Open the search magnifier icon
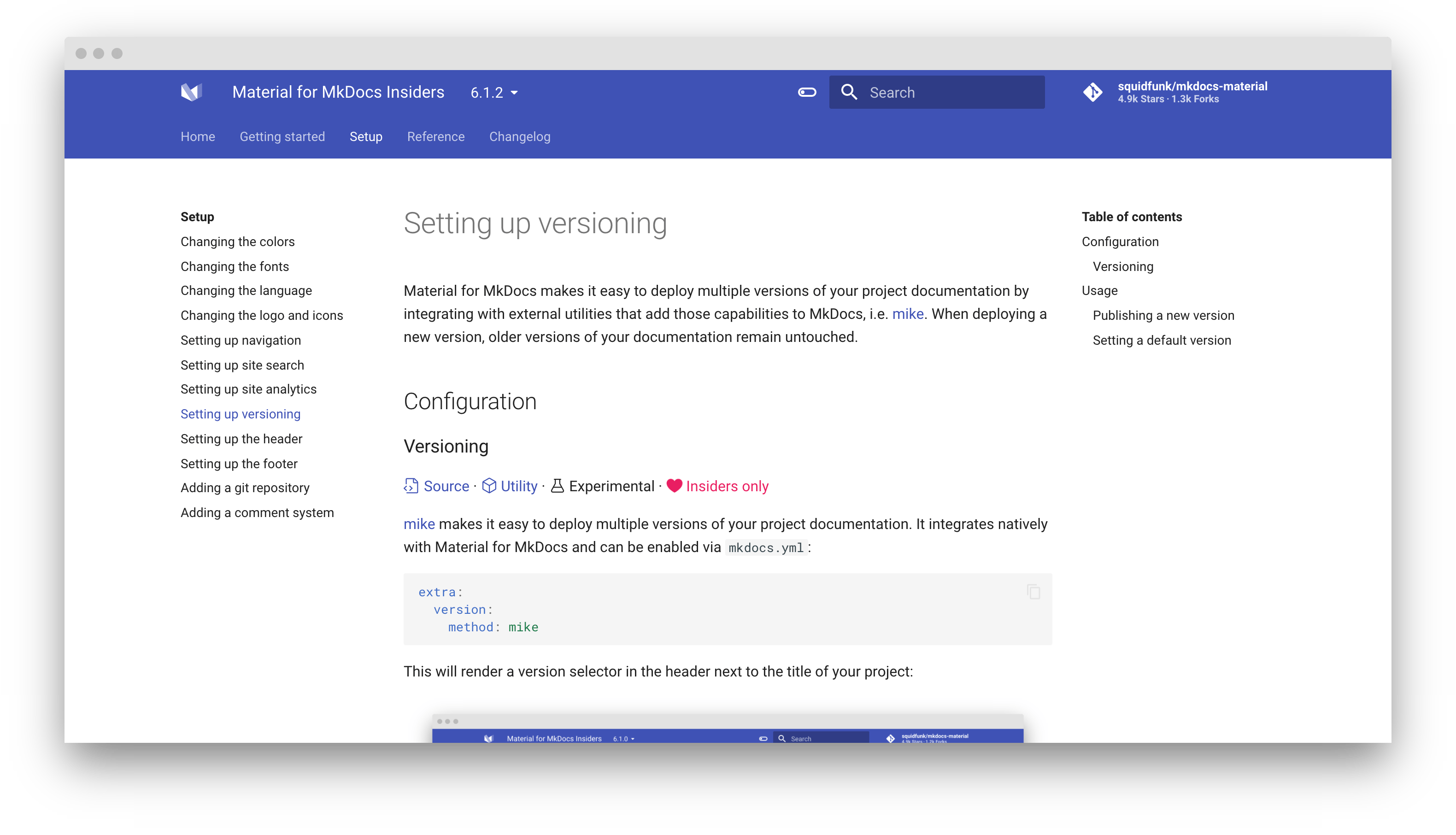The height and width of the screenshot is (835, 1456). pyautogui.click(x=849, y=92)
